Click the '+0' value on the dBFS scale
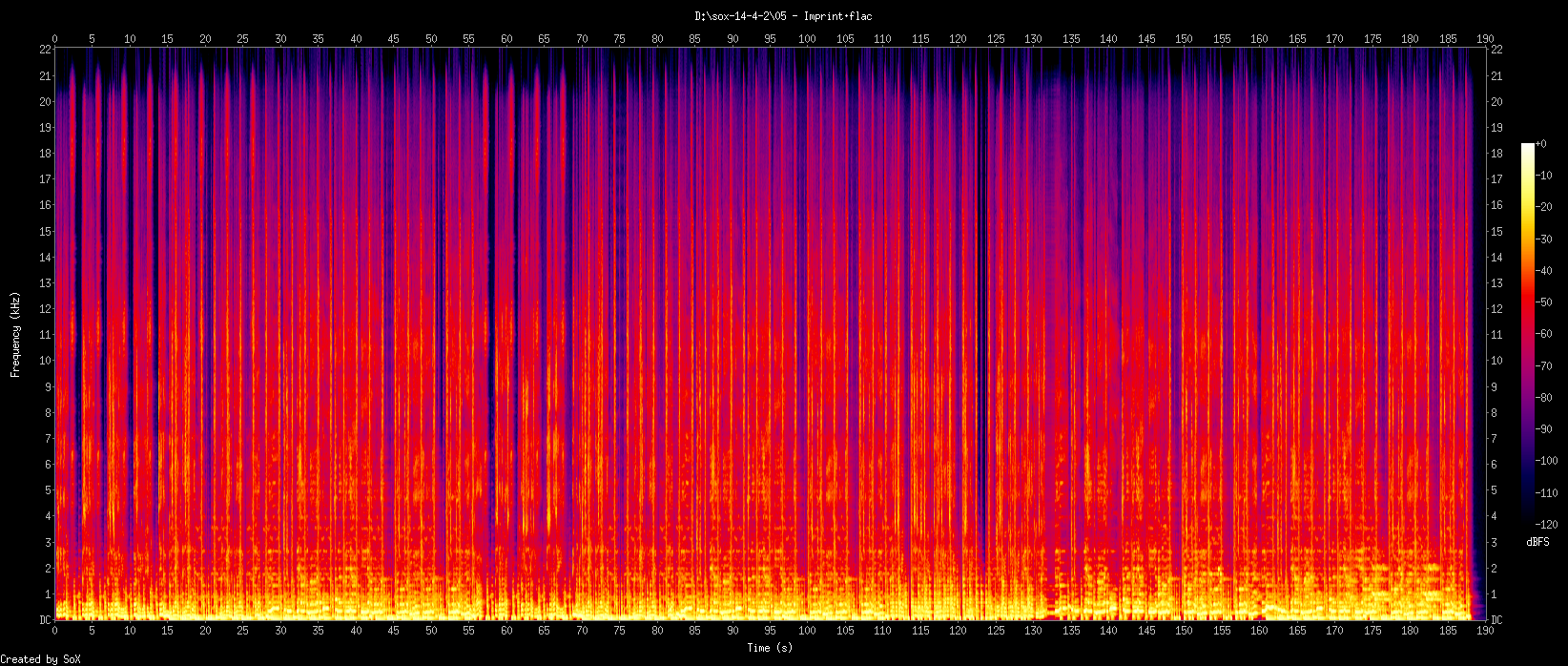Viewport: 1568px width, 666px height. pos(1540,143)
